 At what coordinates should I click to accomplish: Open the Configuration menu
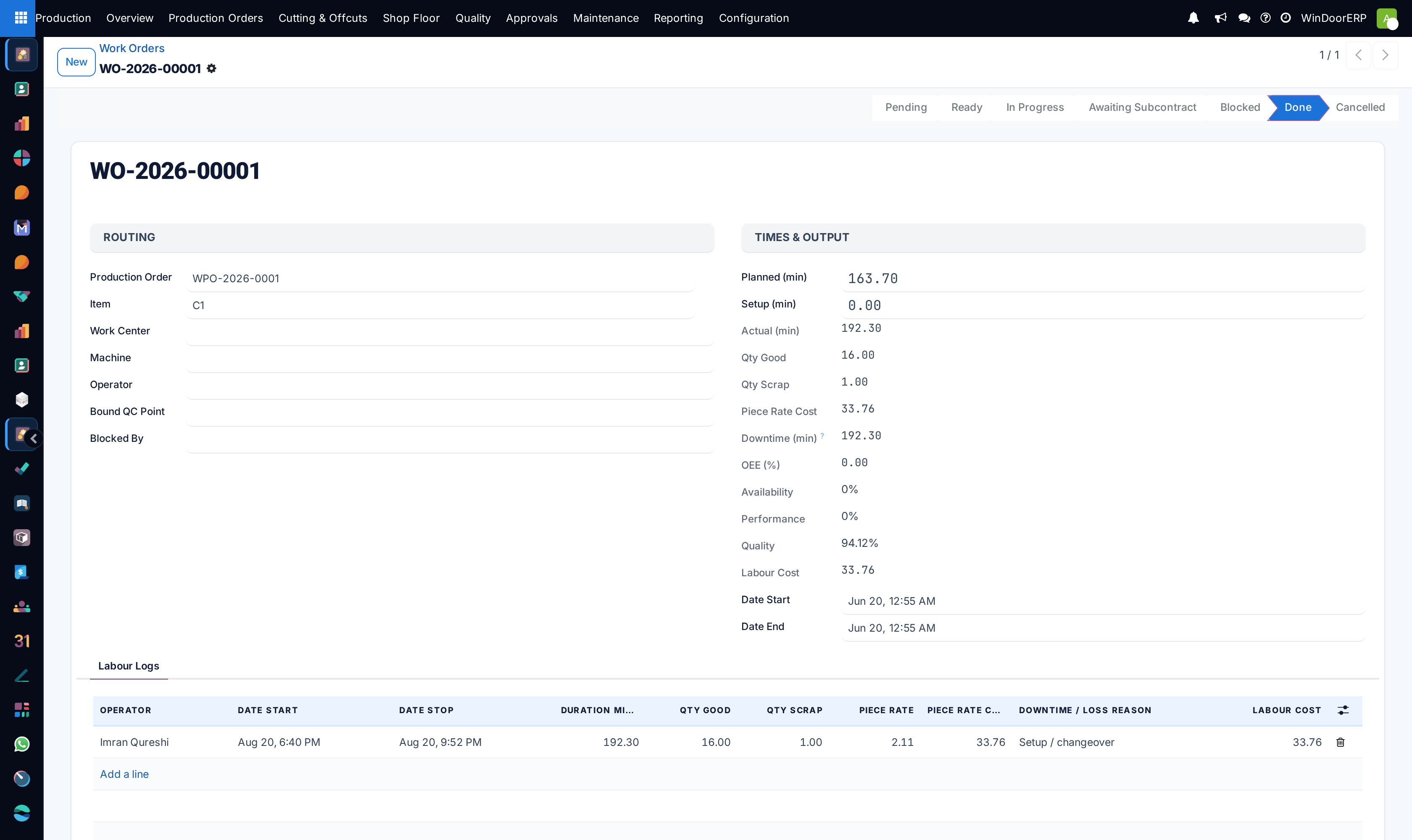[754, 18]
